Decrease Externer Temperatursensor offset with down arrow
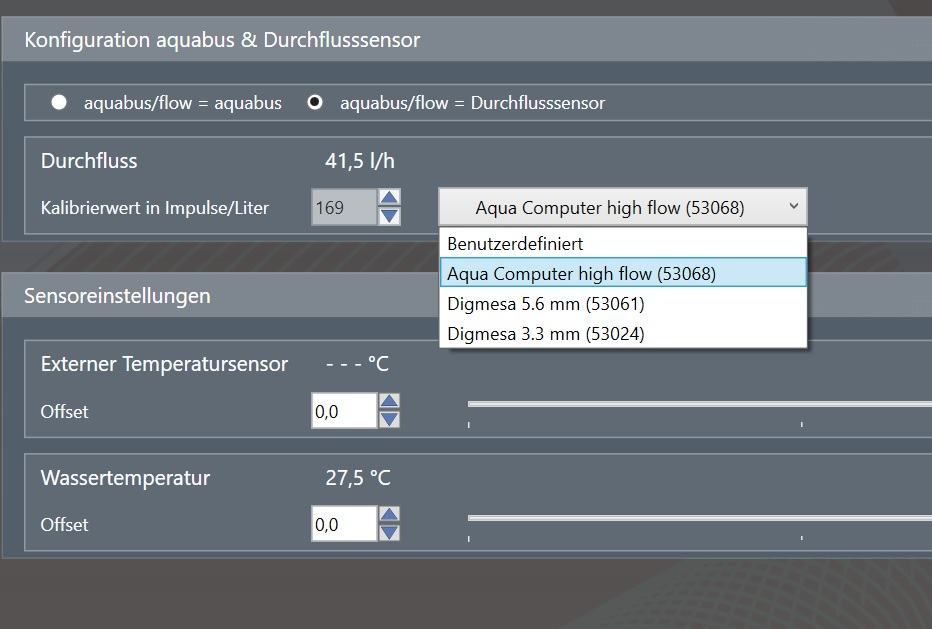The image size is (932, 629). [389, 419]
